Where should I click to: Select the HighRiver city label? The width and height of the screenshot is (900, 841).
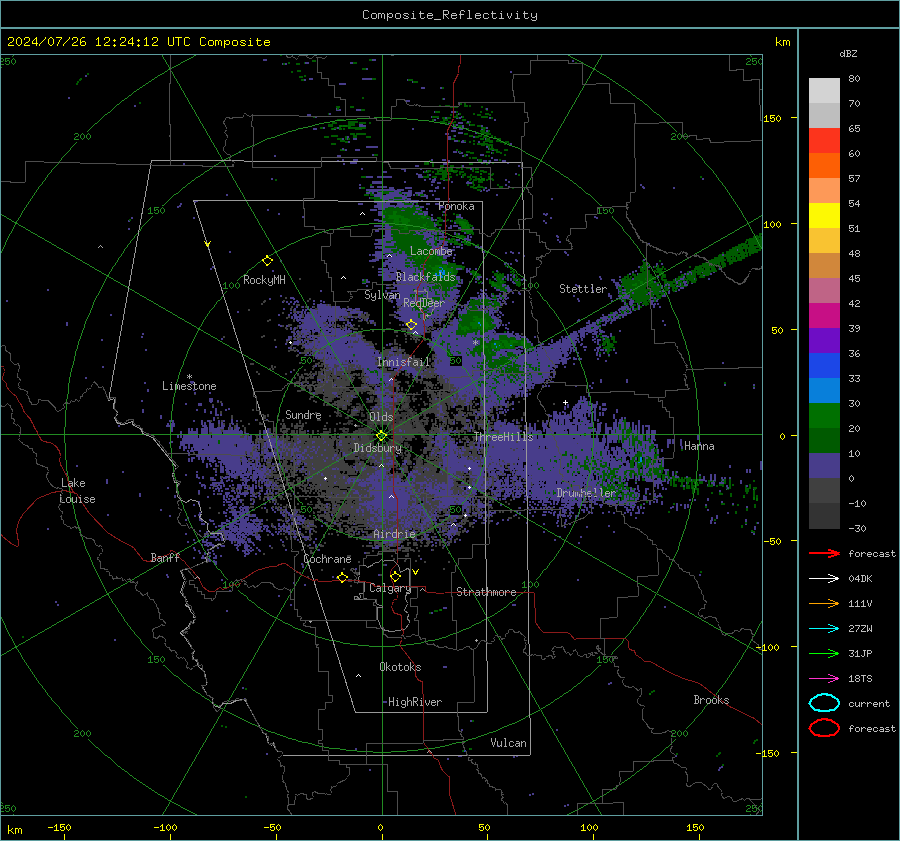[x=414, y=702]
